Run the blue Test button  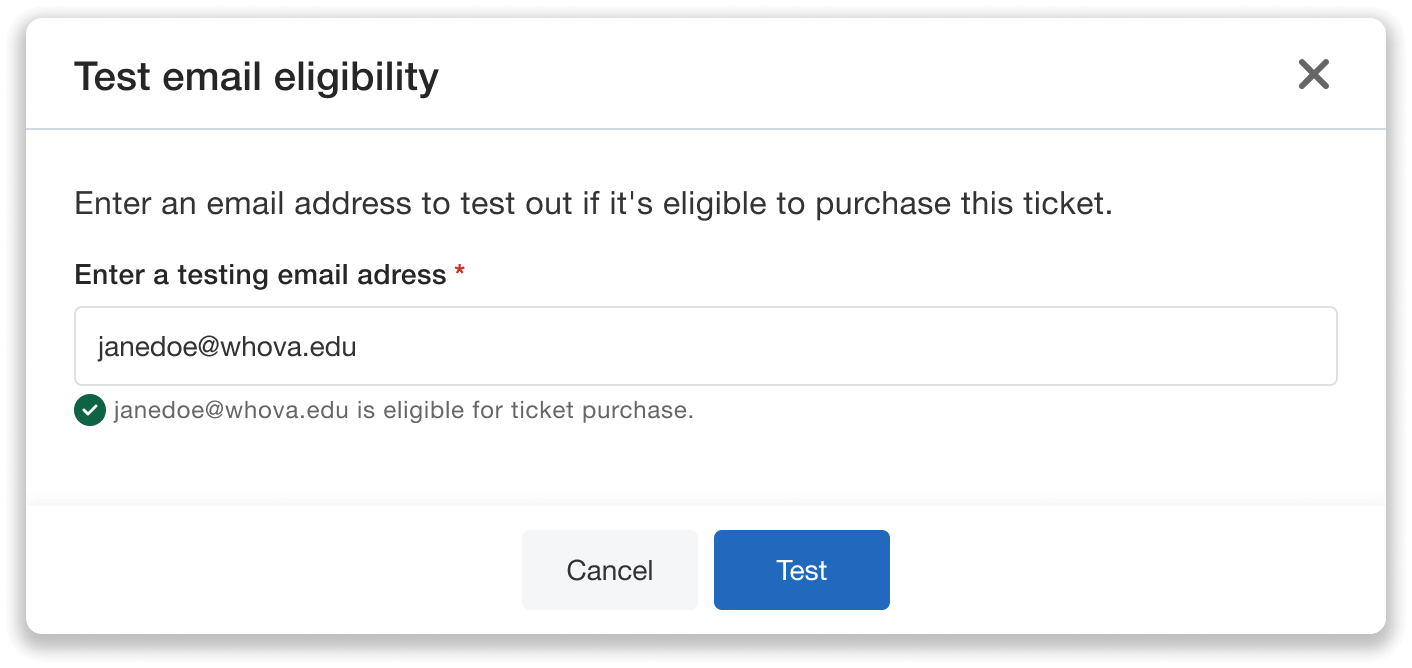click(801, 570)
